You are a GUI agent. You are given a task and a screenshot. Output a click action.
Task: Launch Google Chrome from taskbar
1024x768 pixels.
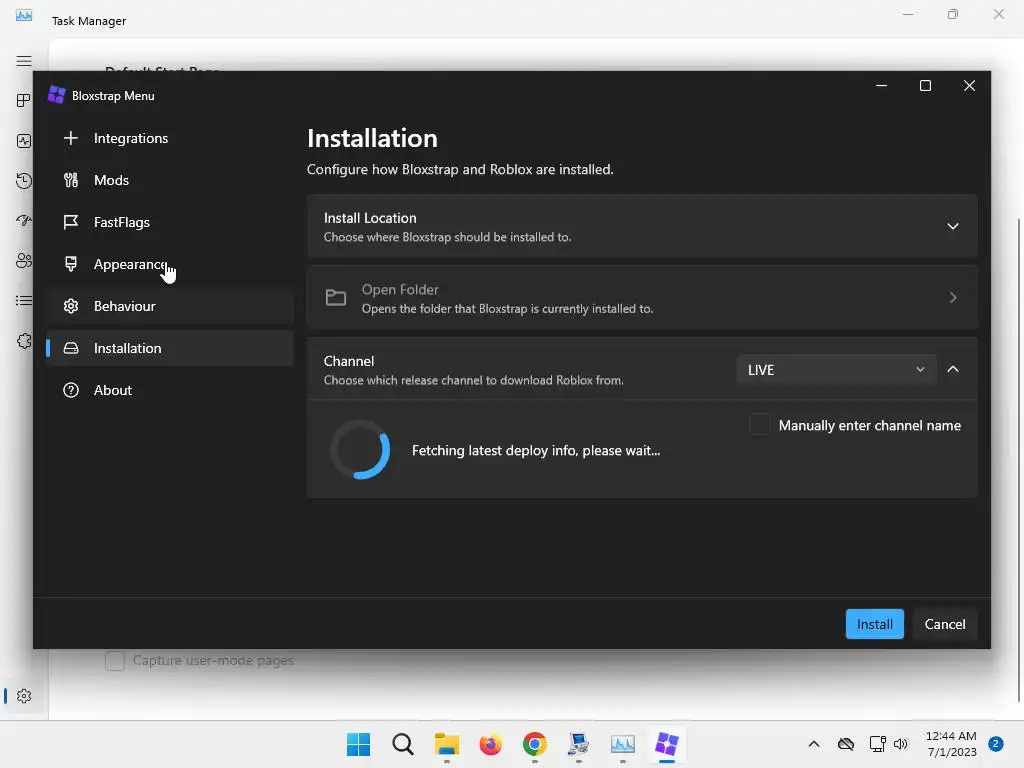point(534,744)
